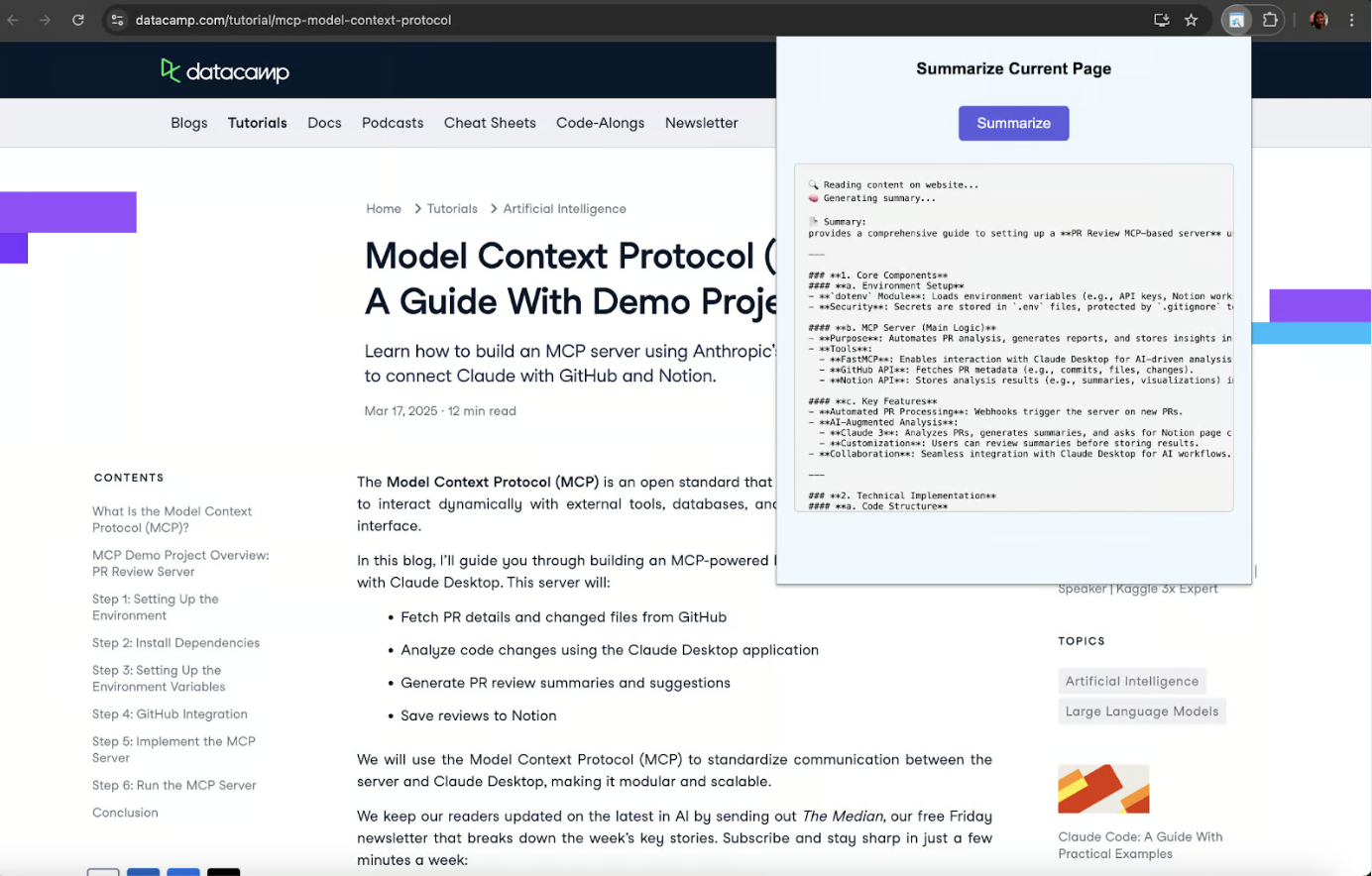Toggle the summarizer extension icon
This screenshot has width=1372, height=876.
pyautogui.click(x=1236, y=20)
